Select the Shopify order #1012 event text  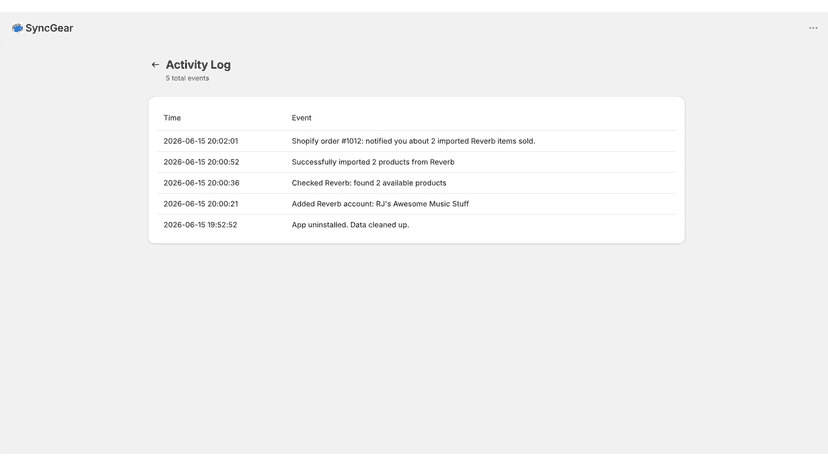coord(413,141)
